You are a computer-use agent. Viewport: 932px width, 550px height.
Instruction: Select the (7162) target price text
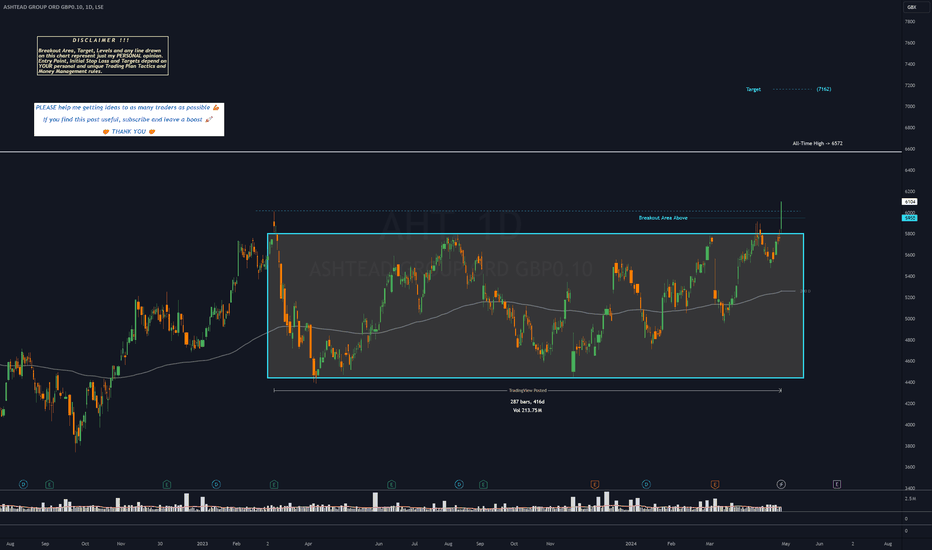coord(824,89)
